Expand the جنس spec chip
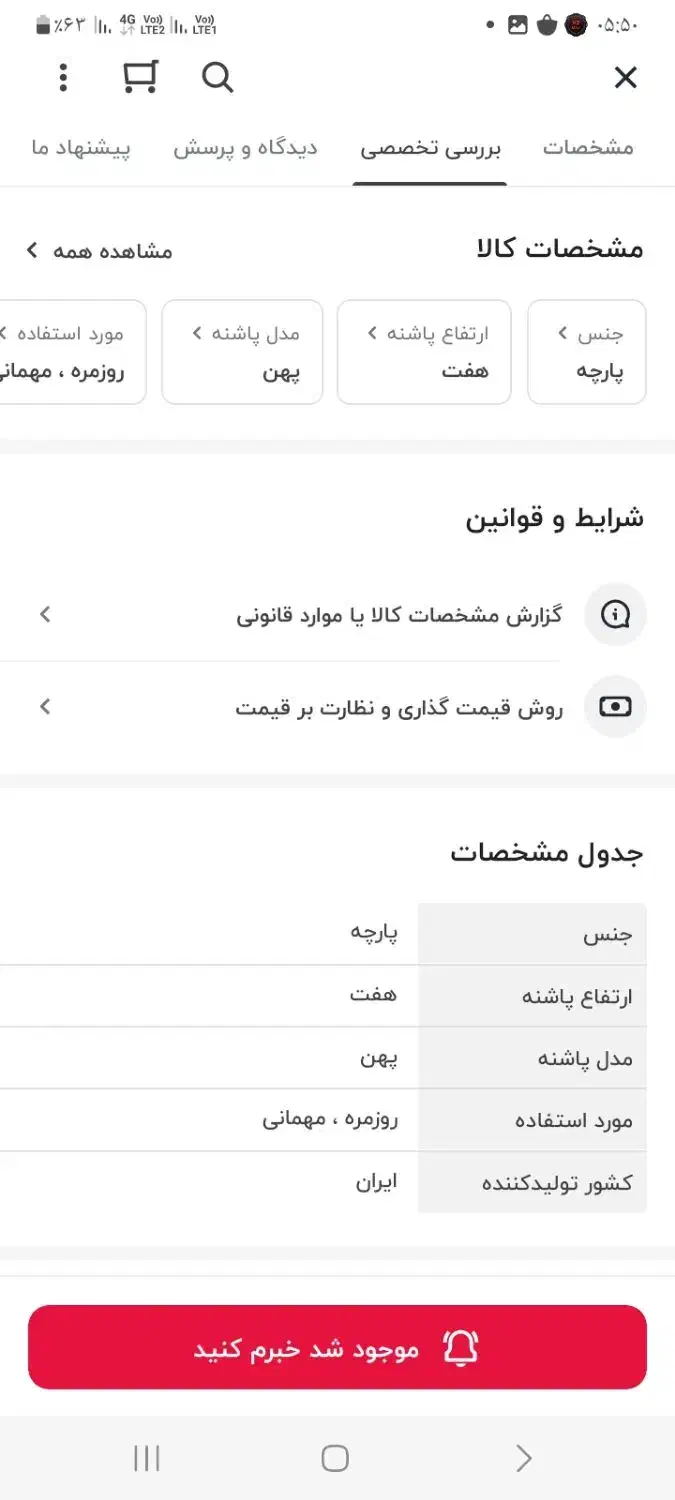 [586, 352]
